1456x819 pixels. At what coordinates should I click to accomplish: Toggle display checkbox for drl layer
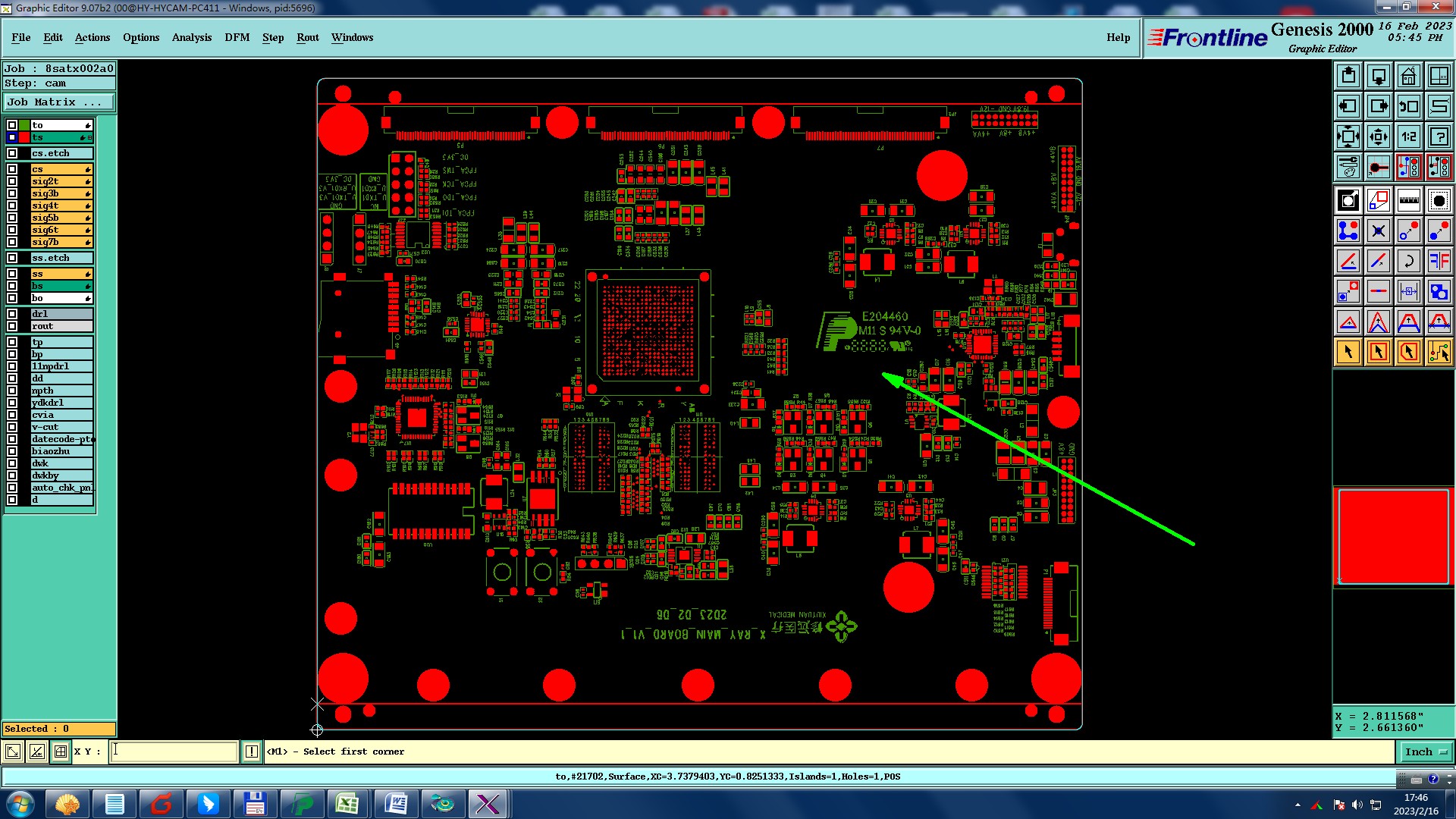[x=12, y=314]
